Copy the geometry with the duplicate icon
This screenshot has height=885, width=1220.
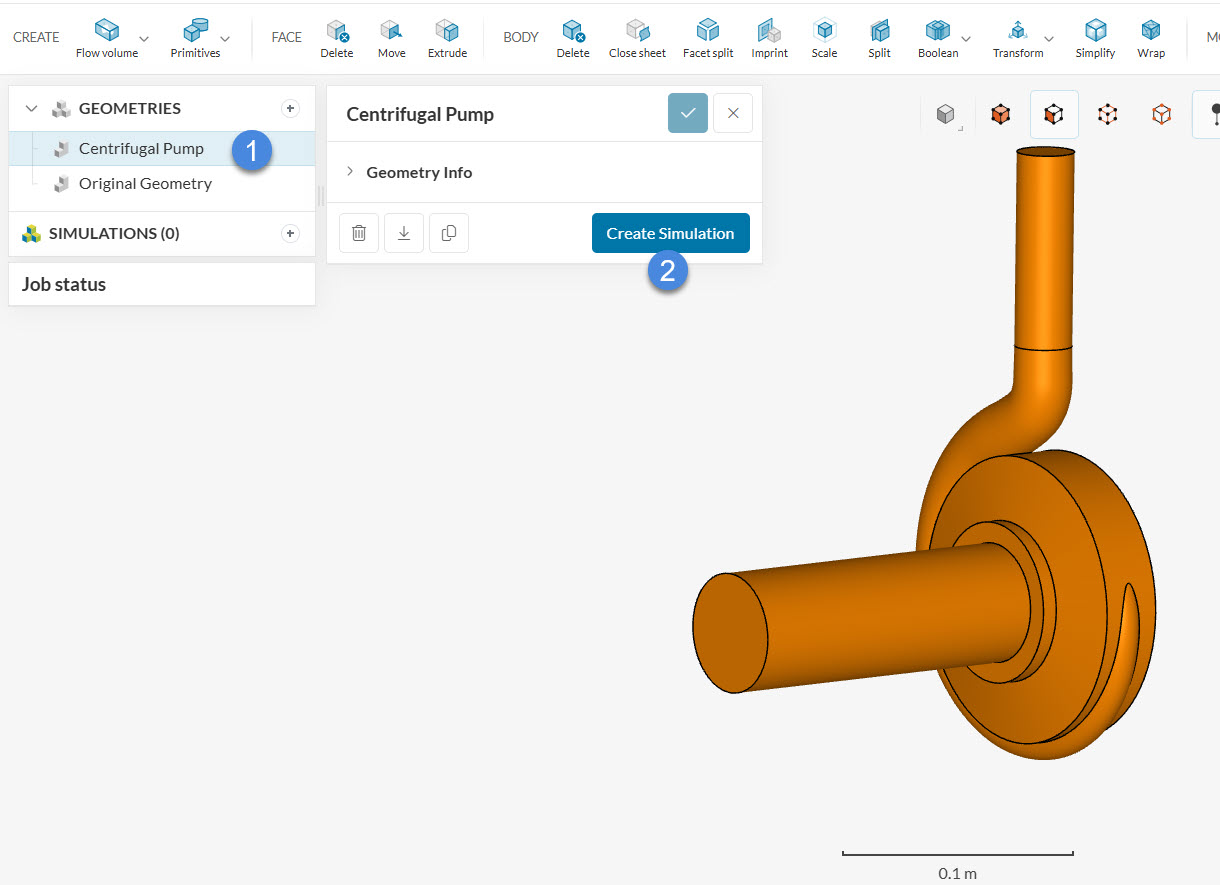(449, 232)
